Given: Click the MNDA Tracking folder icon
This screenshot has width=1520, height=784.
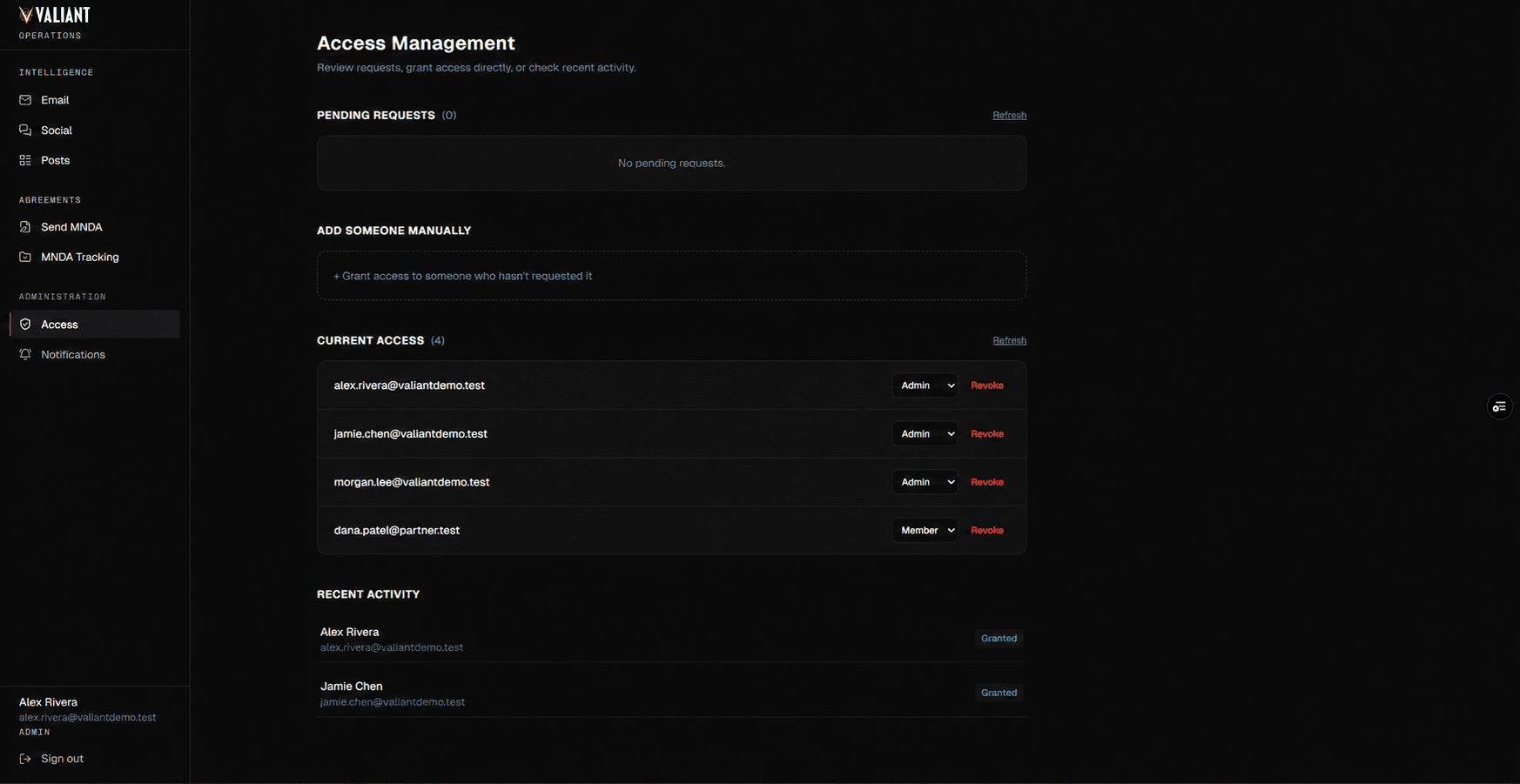Looking at the screenshot, I should (x=25, y=257).
